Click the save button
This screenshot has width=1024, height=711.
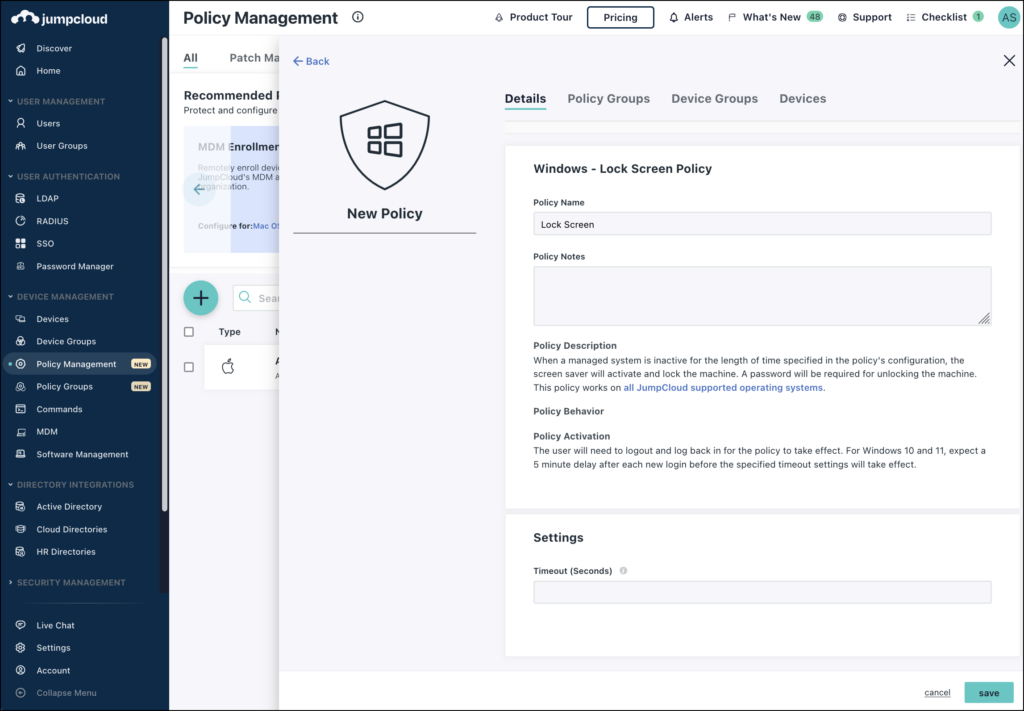(x=988, y=692)
